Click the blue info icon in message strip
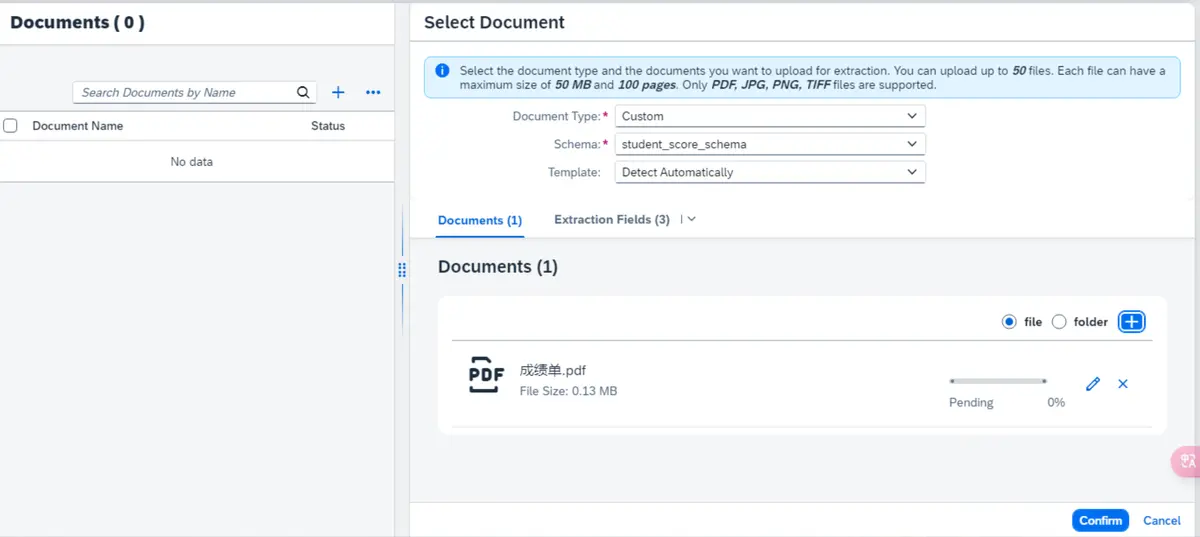 pyautogui.click(x=442, y=71)
